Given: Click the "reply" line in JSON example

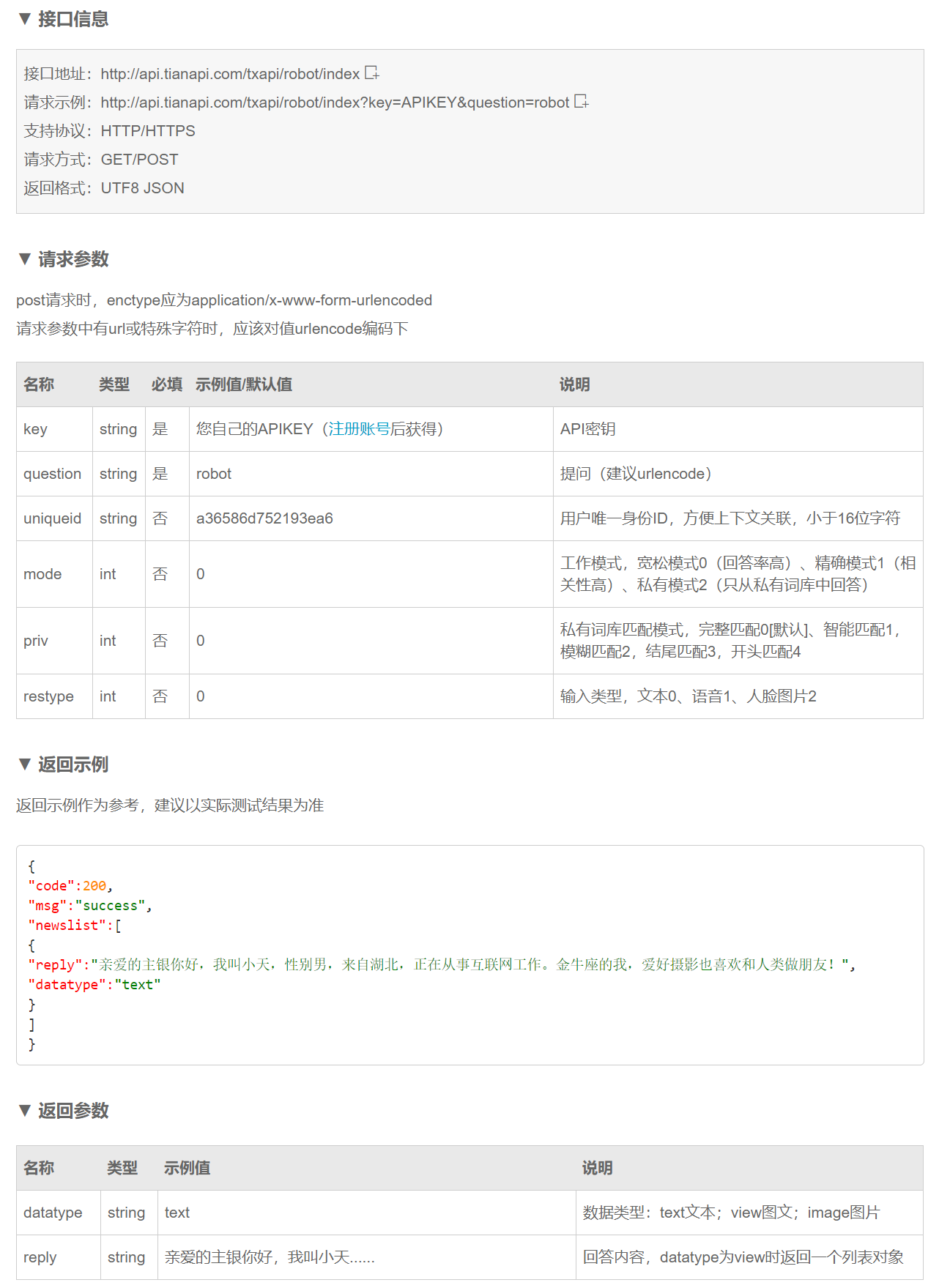Looking at the screenshot, I should tap(439, 965).
